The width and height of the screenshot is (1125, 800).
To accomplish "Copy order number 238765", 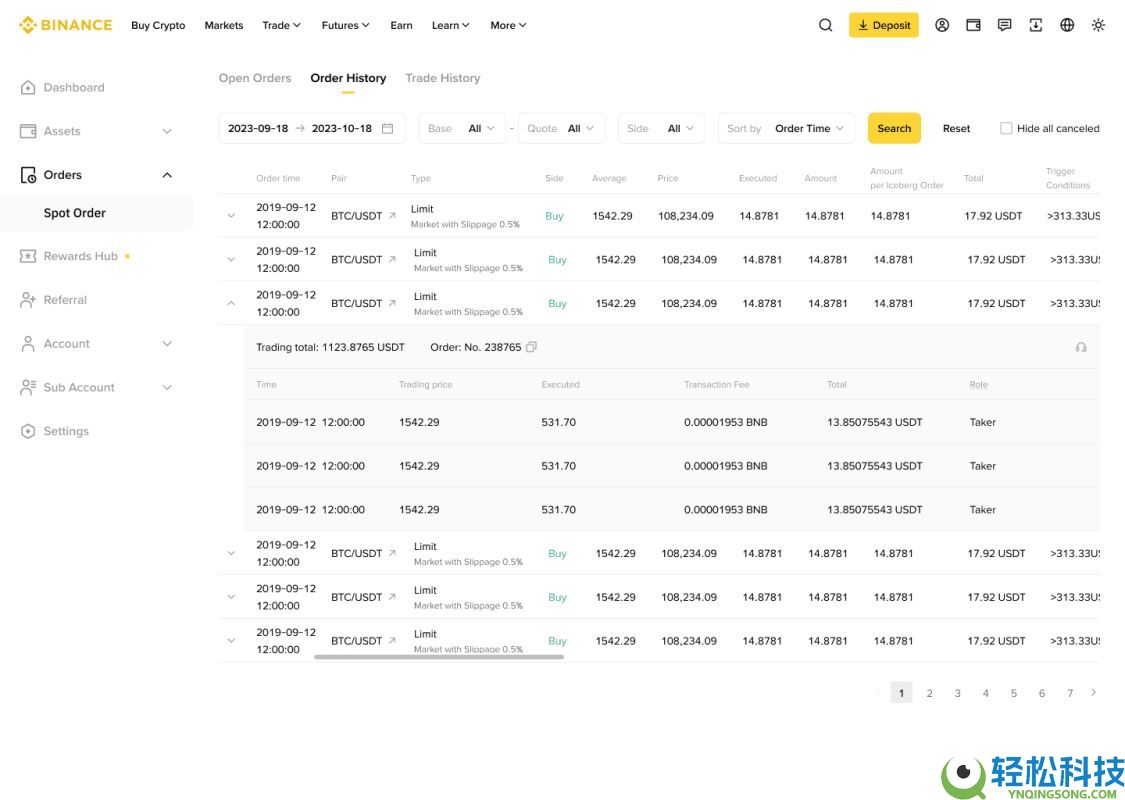I will 531,347.
